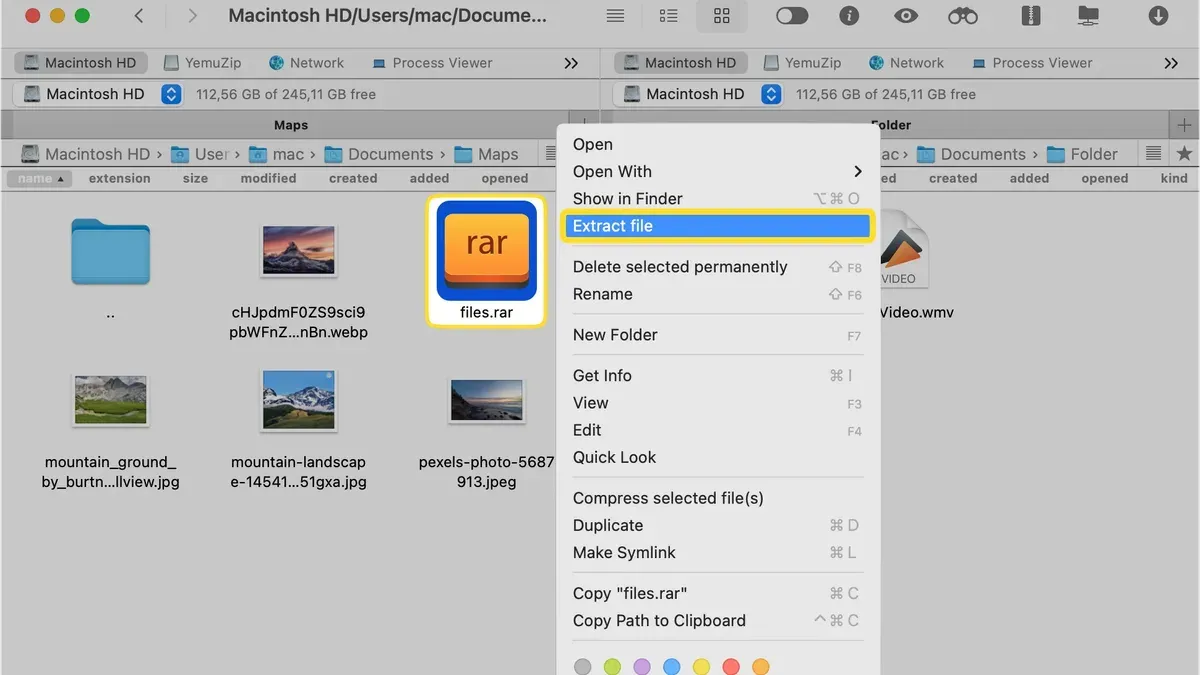Click the network drive connect icon
The image size is (1200, 675).
(x=1088, y=16)
